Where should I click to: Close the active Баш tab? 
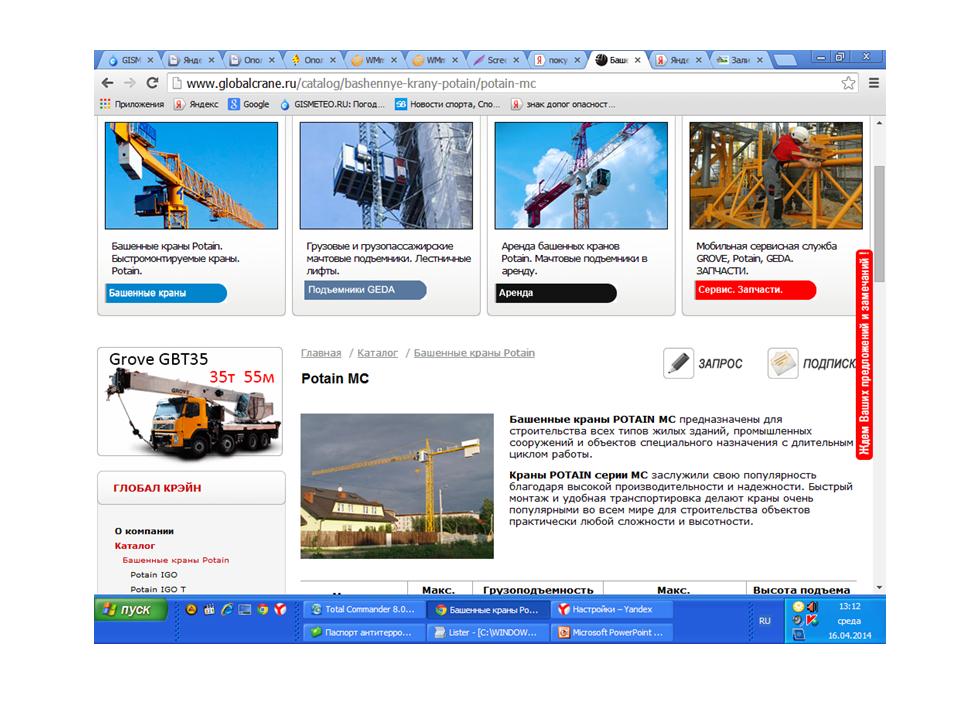(x=637, y=60)
